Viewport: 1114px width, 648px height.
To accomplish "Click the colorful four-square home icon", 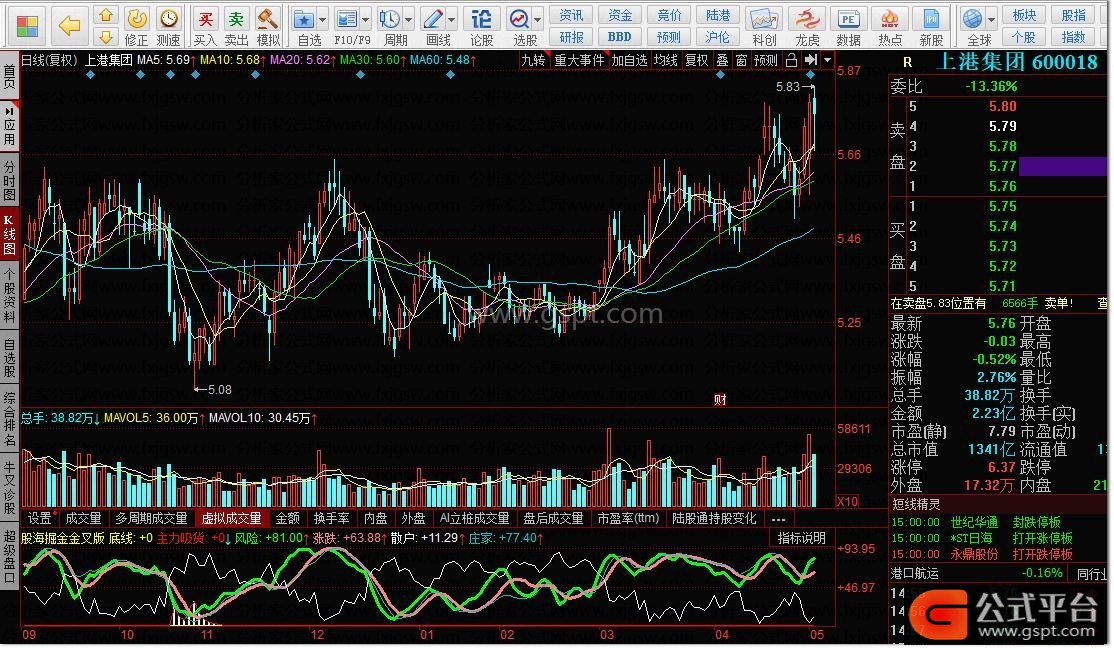I will point(27,26).
